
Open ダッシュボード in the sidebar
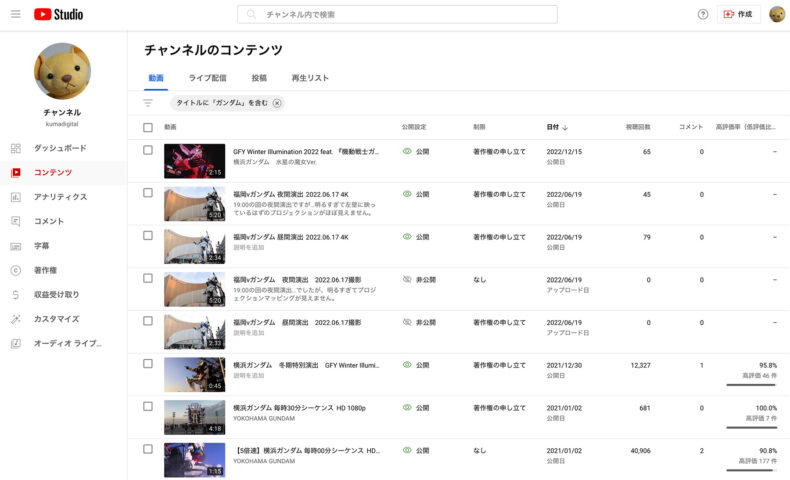(x=60, y=148)
